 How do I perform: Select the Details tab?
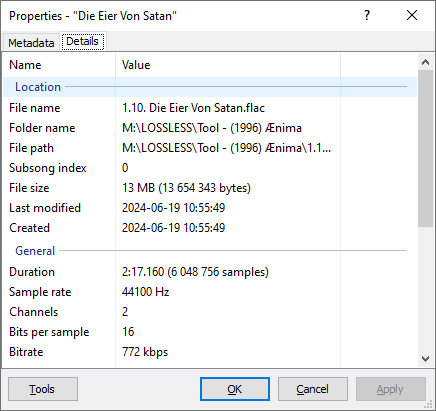tap(83, 41)
